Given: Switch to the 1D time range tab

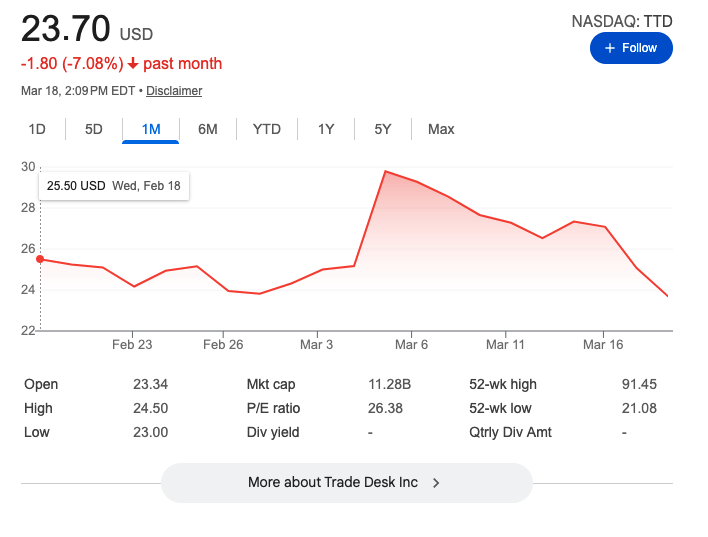Looking at the screenshot, I should pyautogui.click(x=37, y=129).
